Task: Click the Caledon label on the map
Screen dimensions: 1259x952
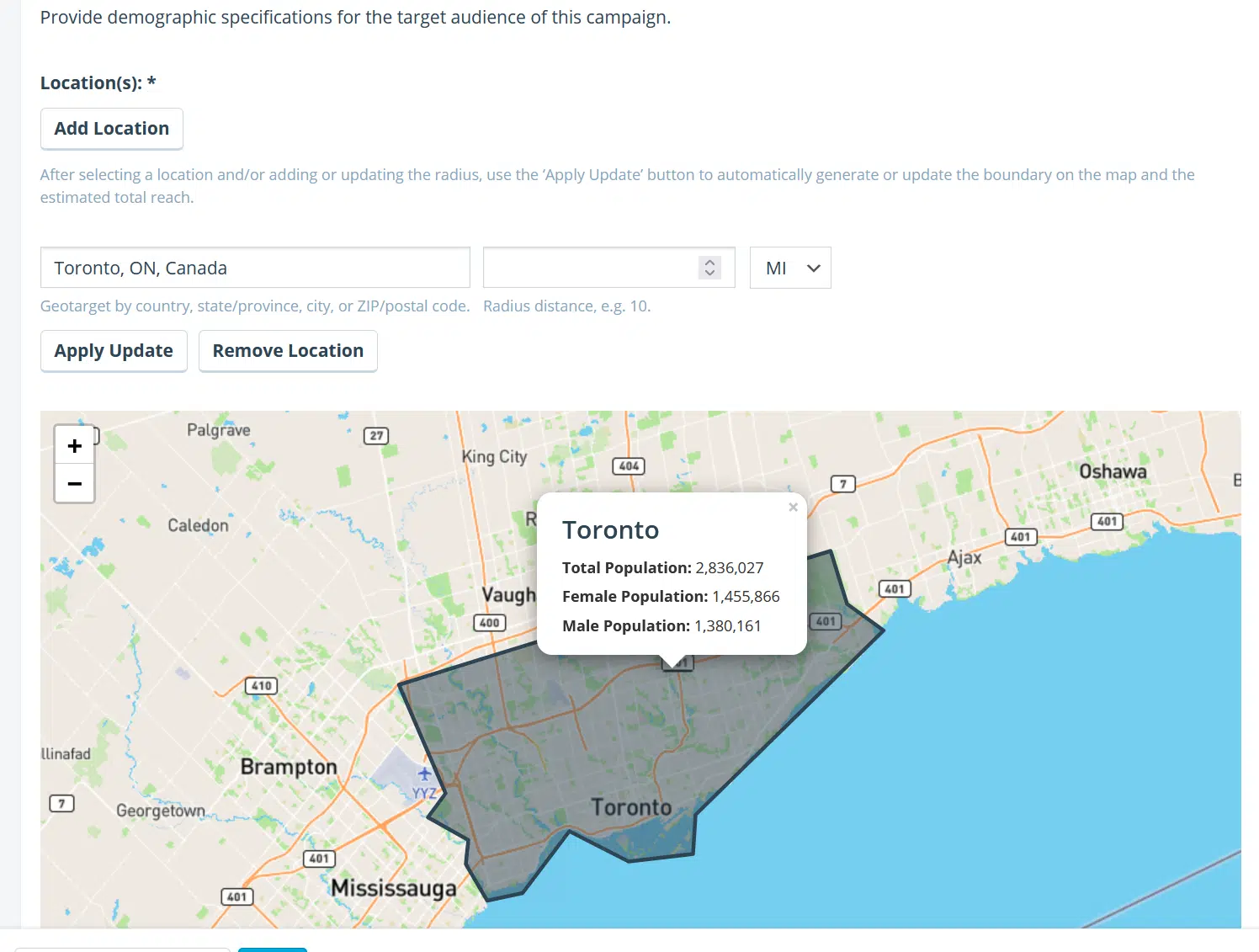Action: click(198, 525)
